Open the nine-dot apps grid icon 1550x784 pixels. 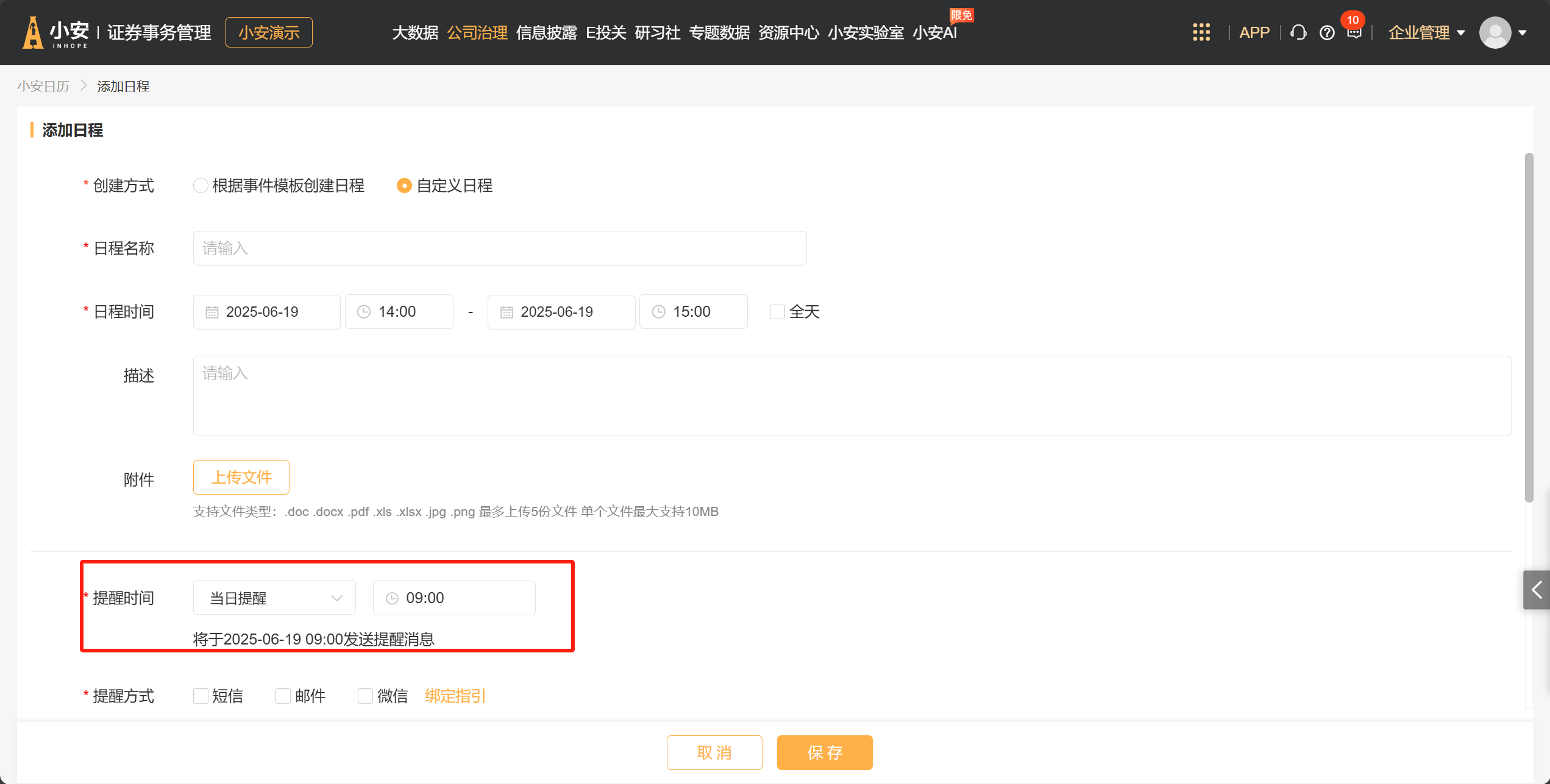click(1201, 32)
